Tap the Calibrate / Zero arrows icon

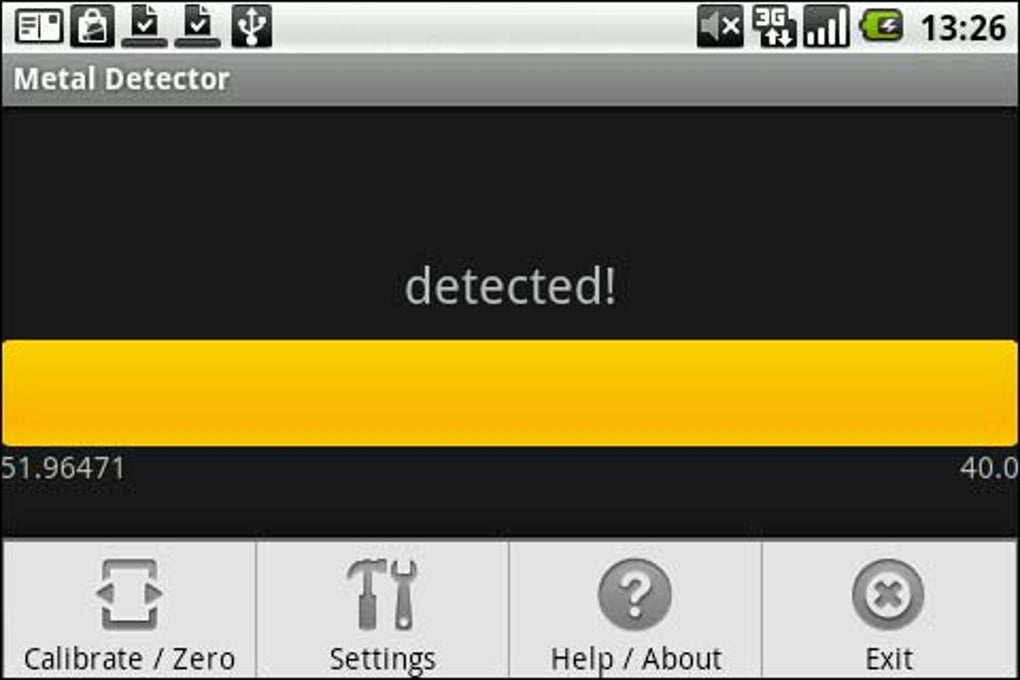129,594
